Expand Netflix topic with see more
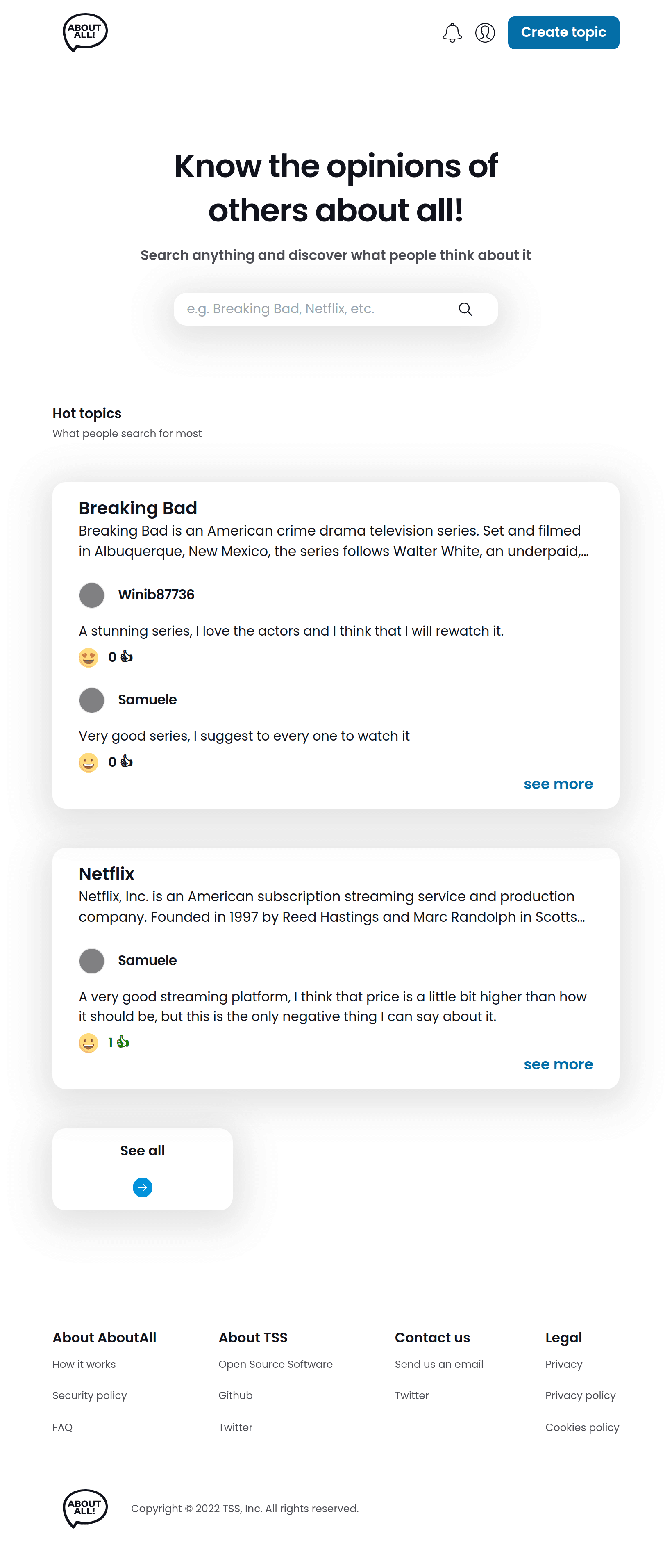The image size is (672, 1568). coord(558,1064)
